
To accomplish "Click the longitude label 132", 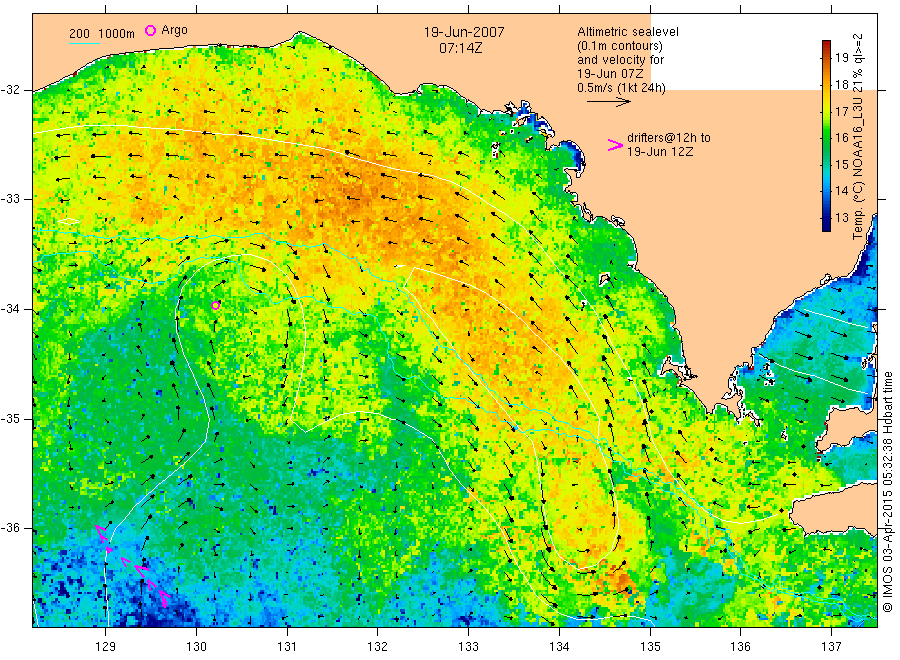I will 378,647.
